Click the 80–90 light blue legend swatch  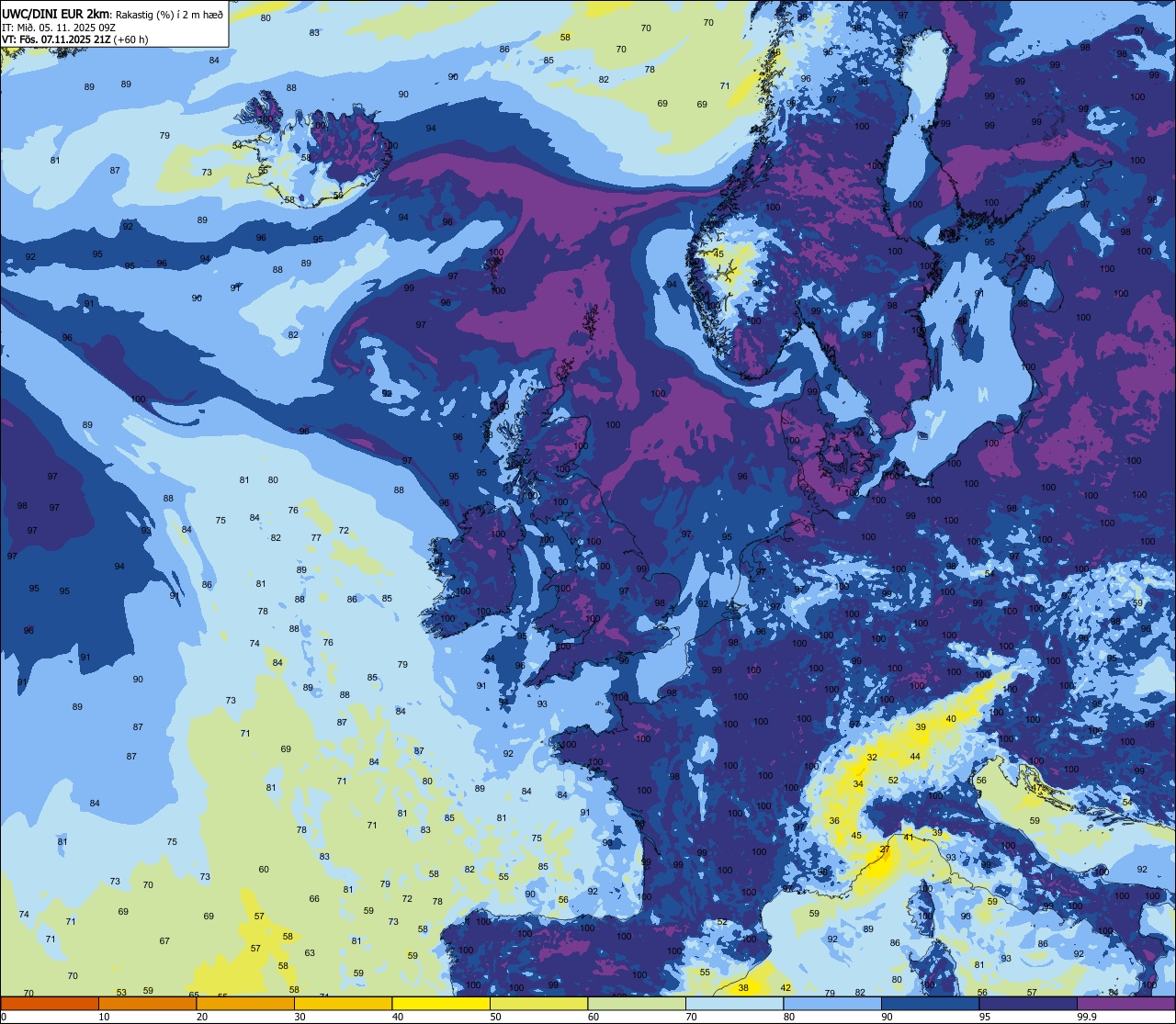tap(832, 1003)
